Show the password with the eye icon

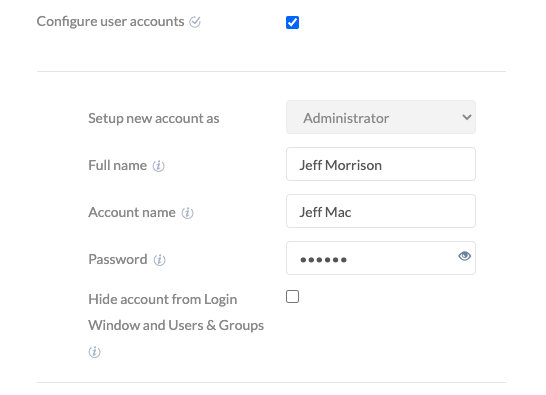(x=464, y=256)
